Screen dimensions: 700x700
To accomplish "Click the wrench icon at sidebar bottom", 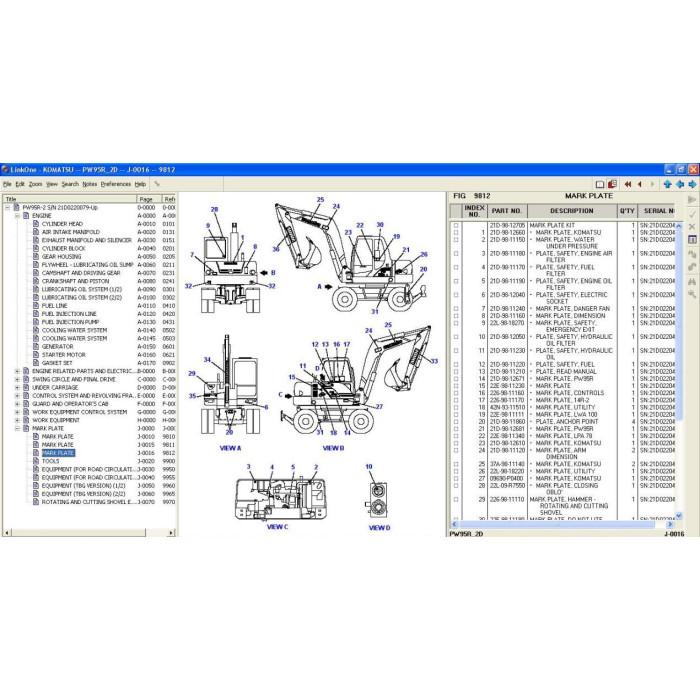I will tap(692, 294).
